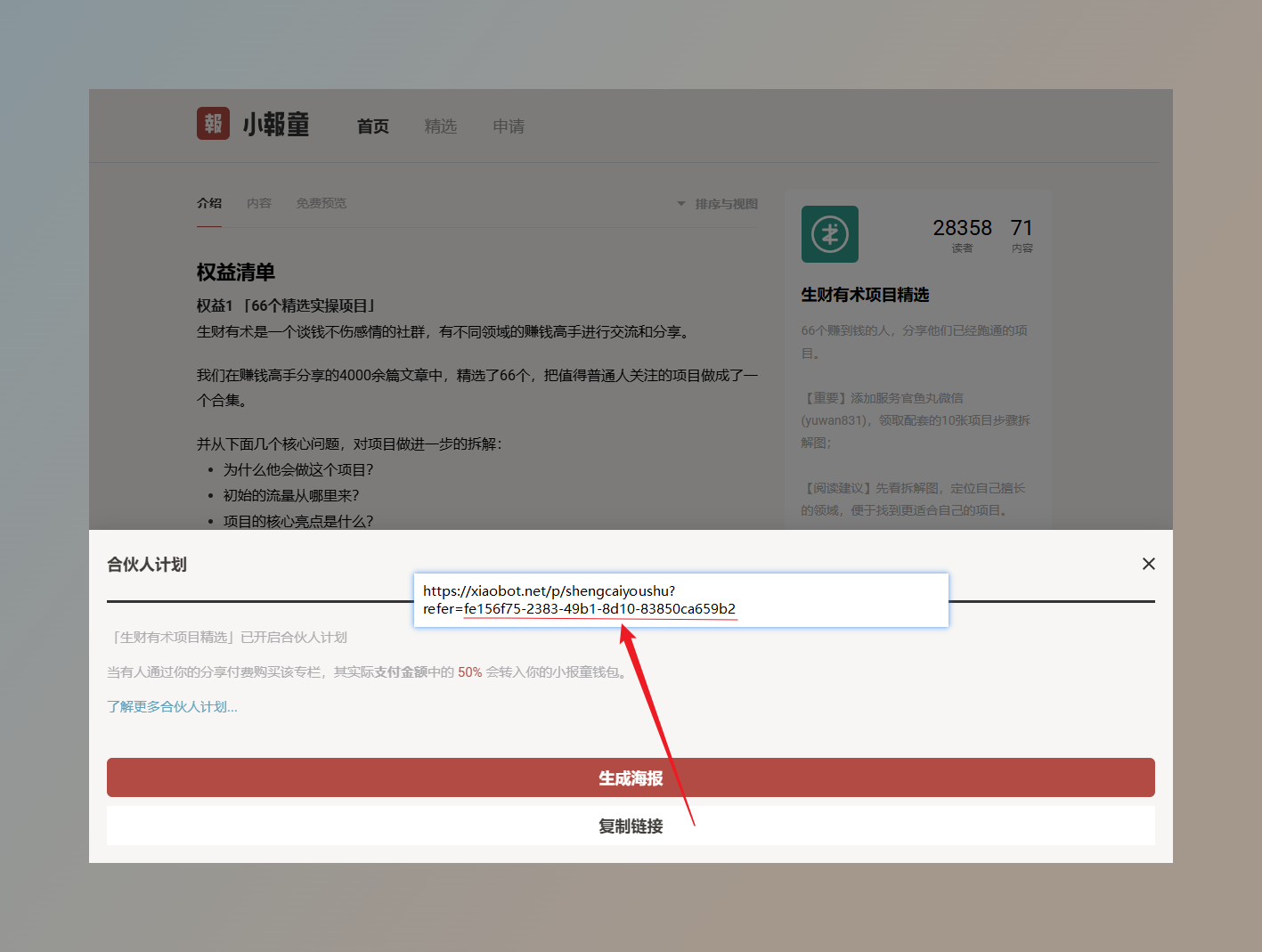Click the 复制链接 button

point(631,826)
